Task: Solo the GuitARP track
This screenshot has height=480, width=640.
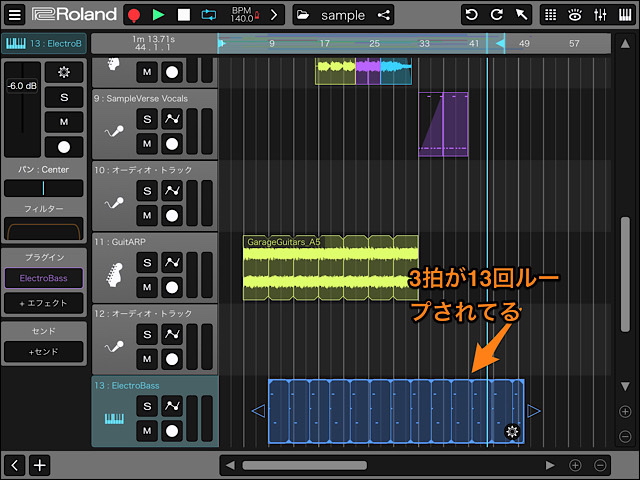Action: click(147, 262)
